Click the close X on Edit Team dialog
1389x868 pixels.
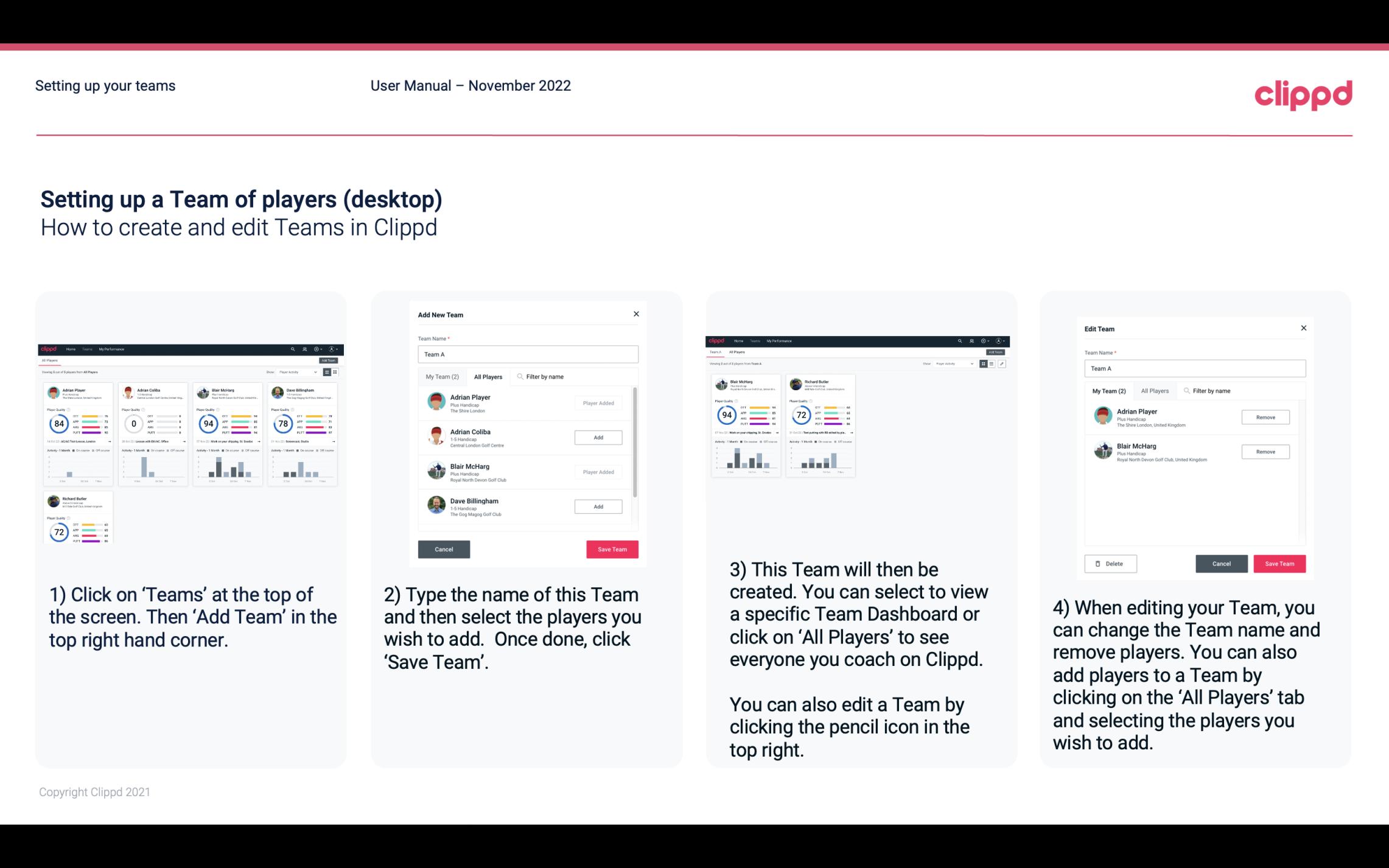point(1303,328)
